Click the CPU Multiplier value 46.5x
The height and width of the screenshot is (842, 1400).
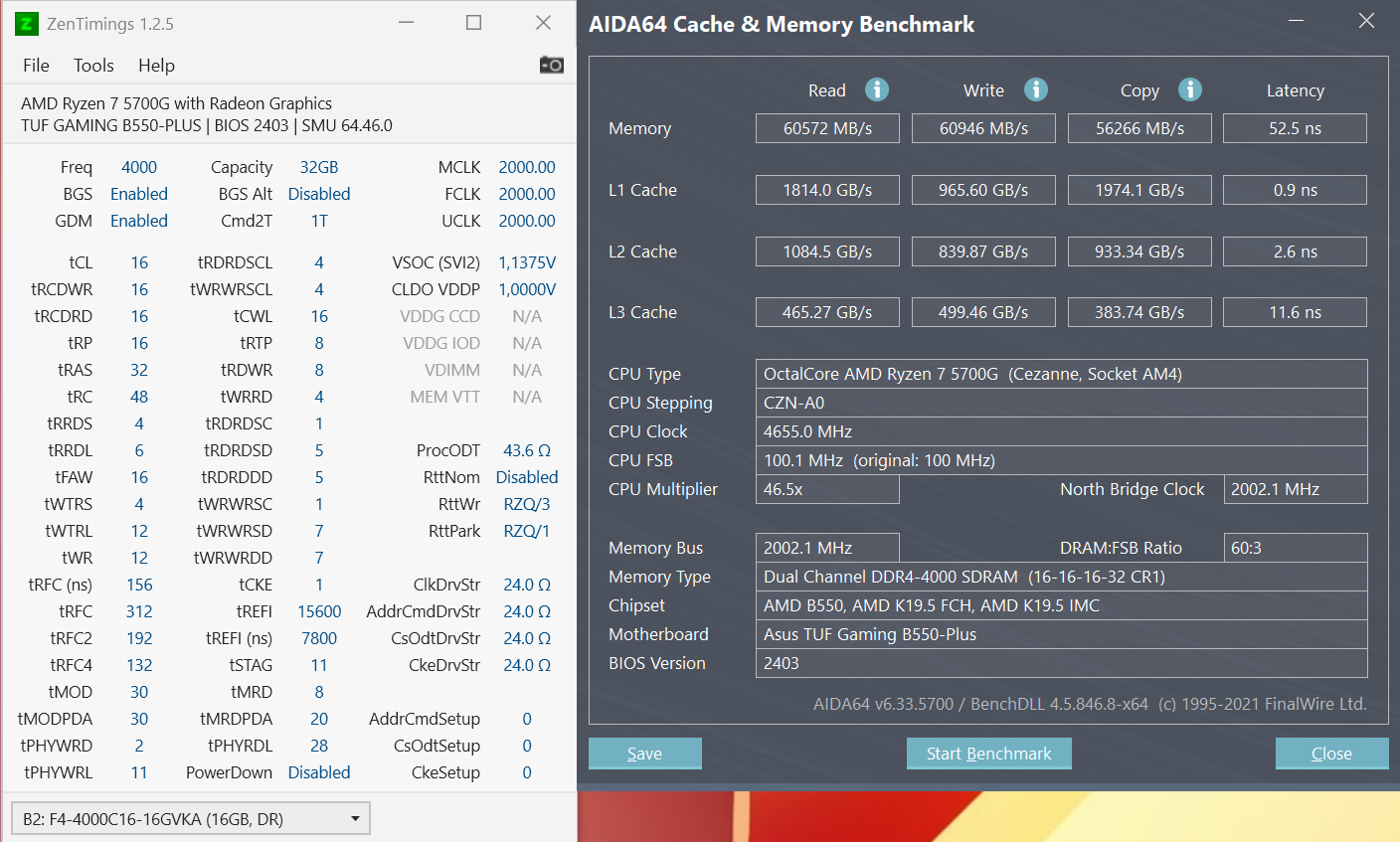tap(827, 489)
